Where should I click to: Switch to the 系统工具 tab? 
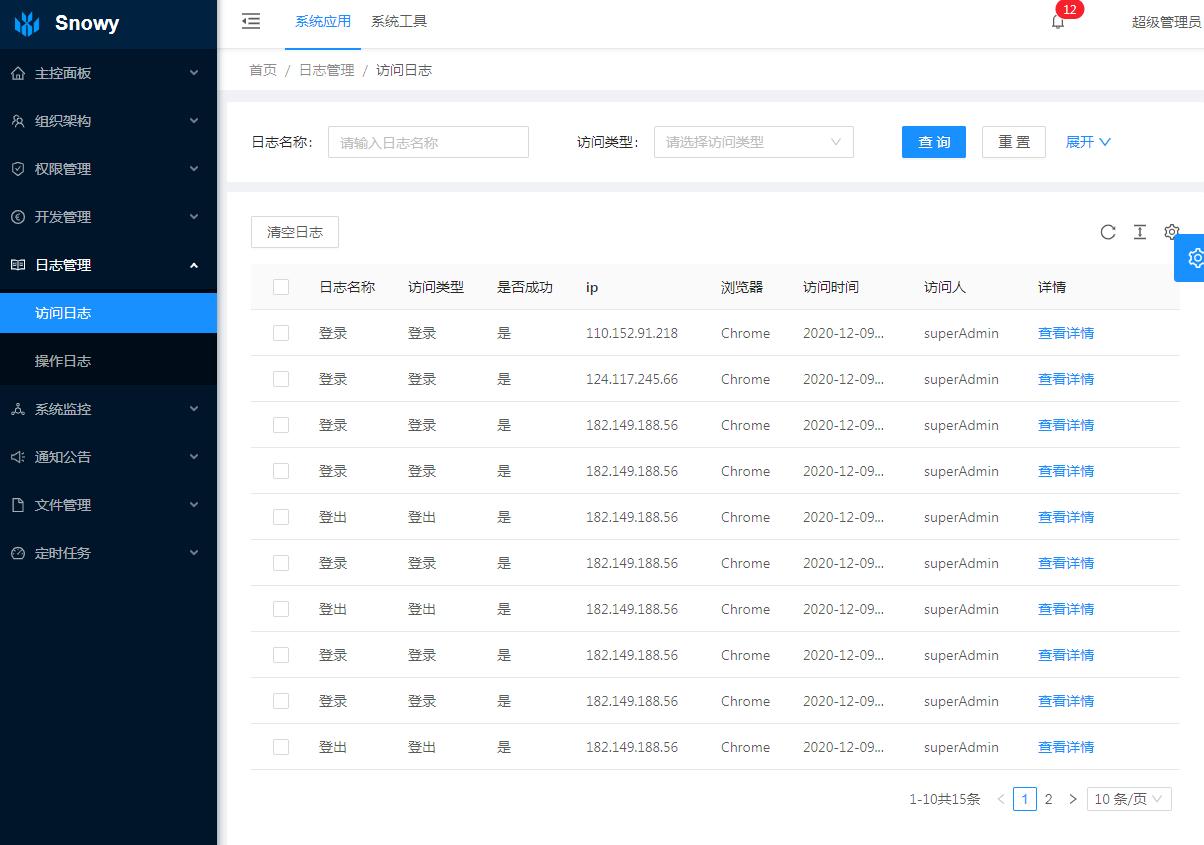[x=398, y=21]
